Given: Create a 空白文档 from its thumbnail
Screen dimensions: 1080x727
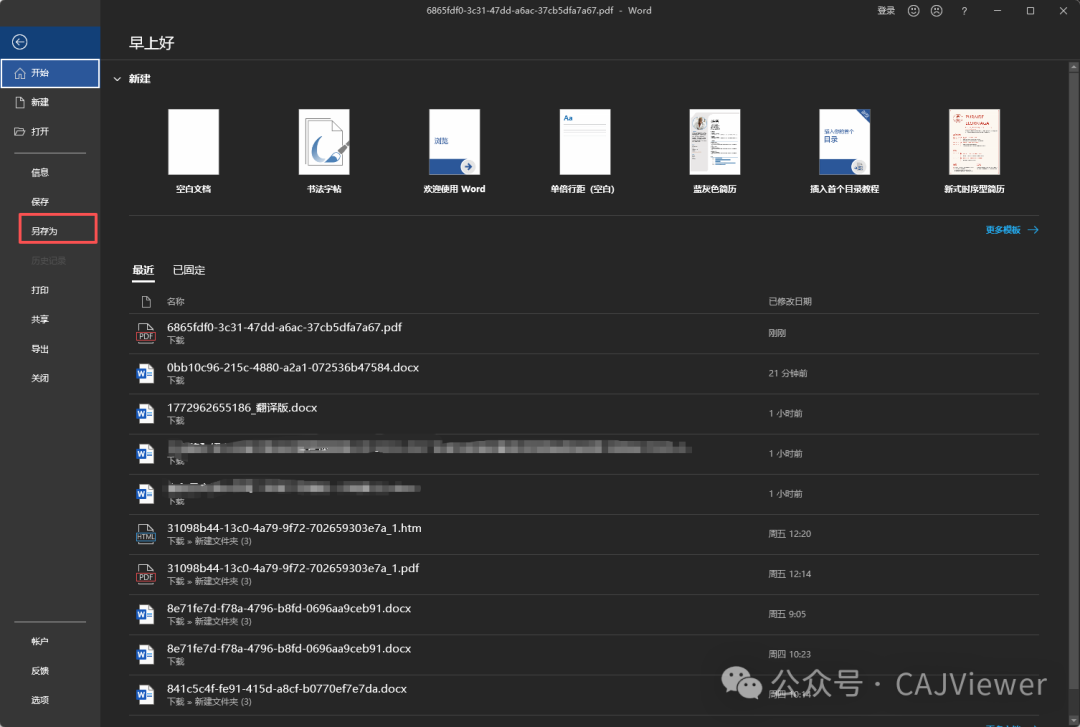Looking at the screenshot, I should coord(194,142).
